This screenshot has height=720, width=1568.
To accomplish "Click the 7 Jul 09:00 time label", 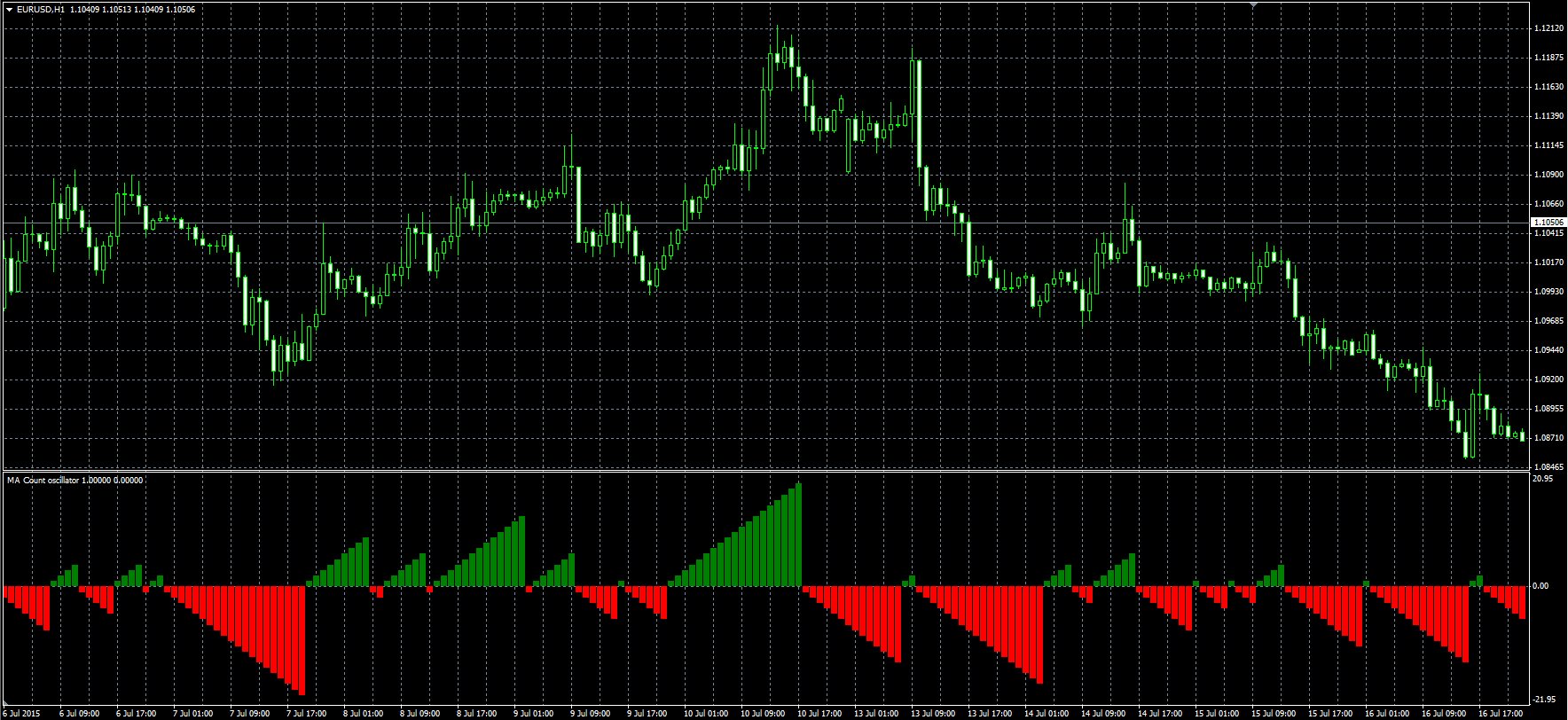I will click(249, 714).
